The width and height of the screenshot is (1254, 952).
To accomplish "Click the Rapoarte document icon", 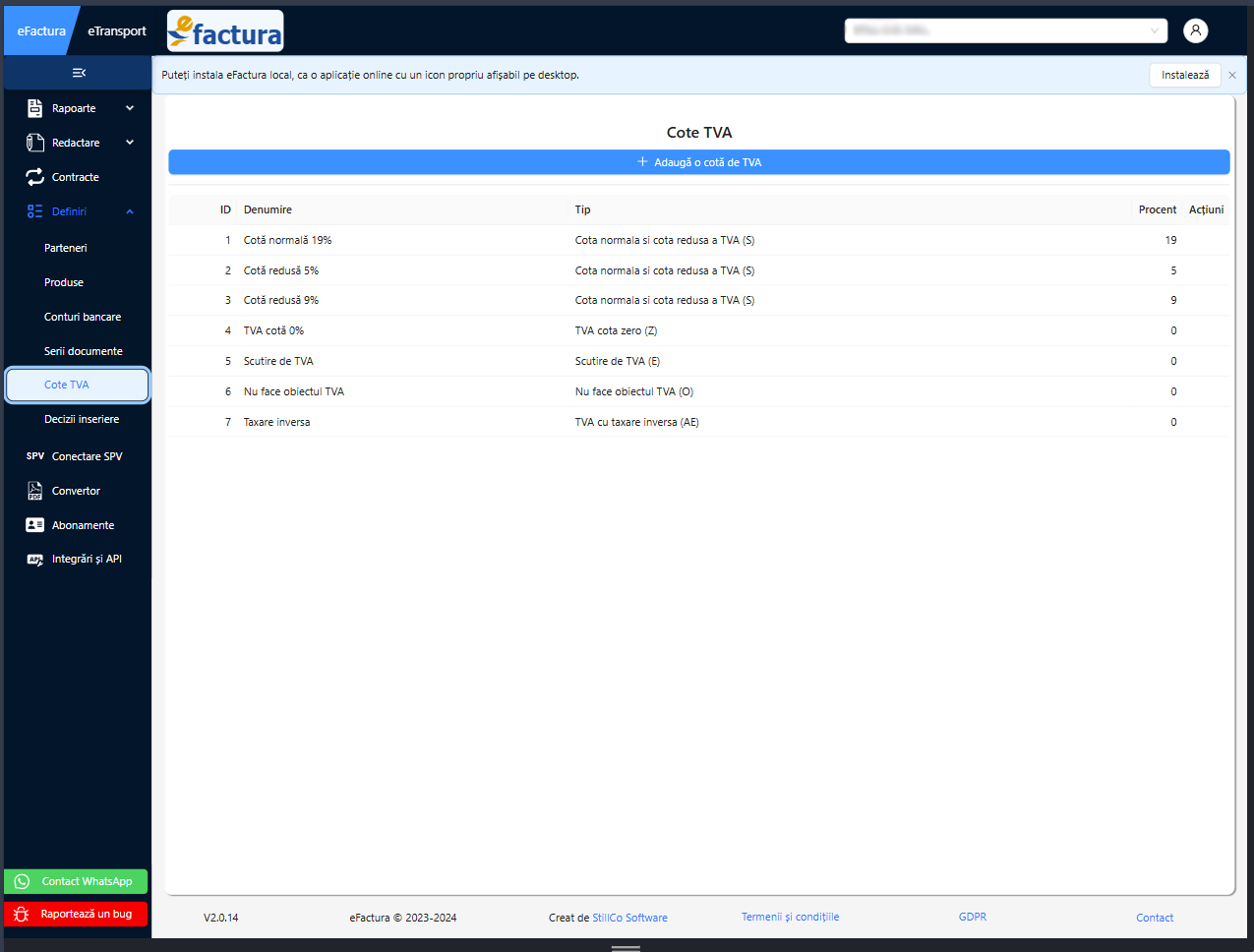I will (35, 108).
